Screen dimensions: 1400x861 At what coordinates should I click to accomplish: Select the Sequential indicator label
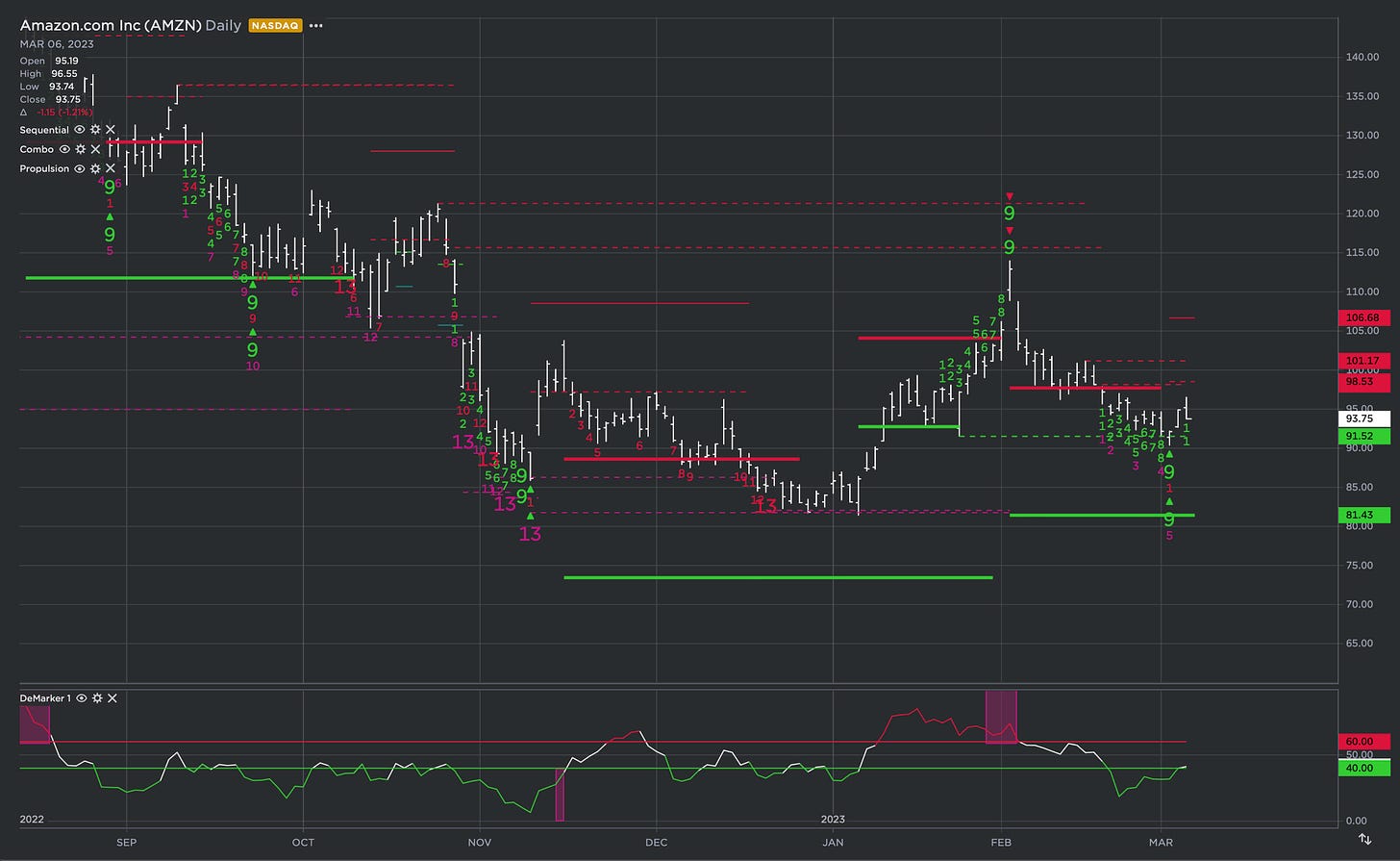(44, 130)
